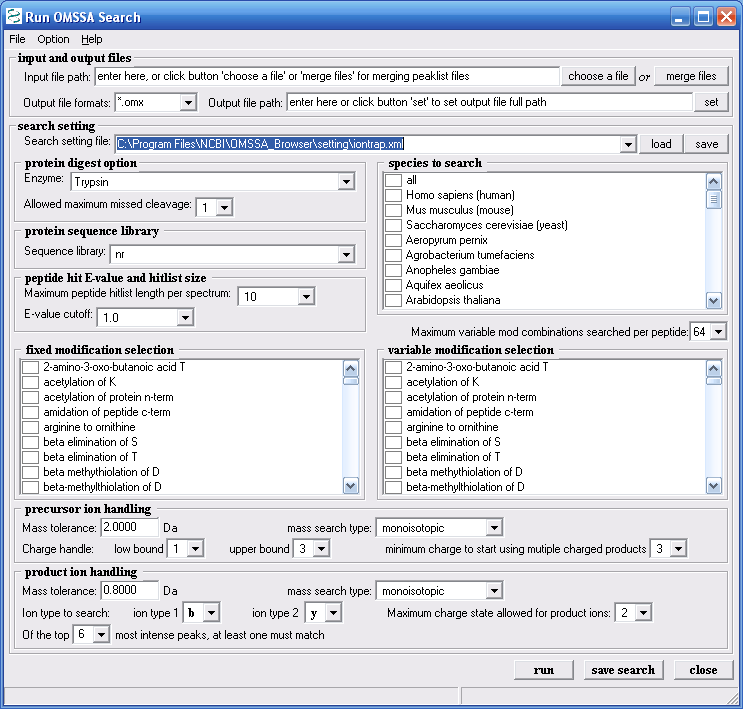The height and width of the screenshot is (709, 743).
Task: Click variable modification list scrollbar thumb
Action: pos(714,381)
